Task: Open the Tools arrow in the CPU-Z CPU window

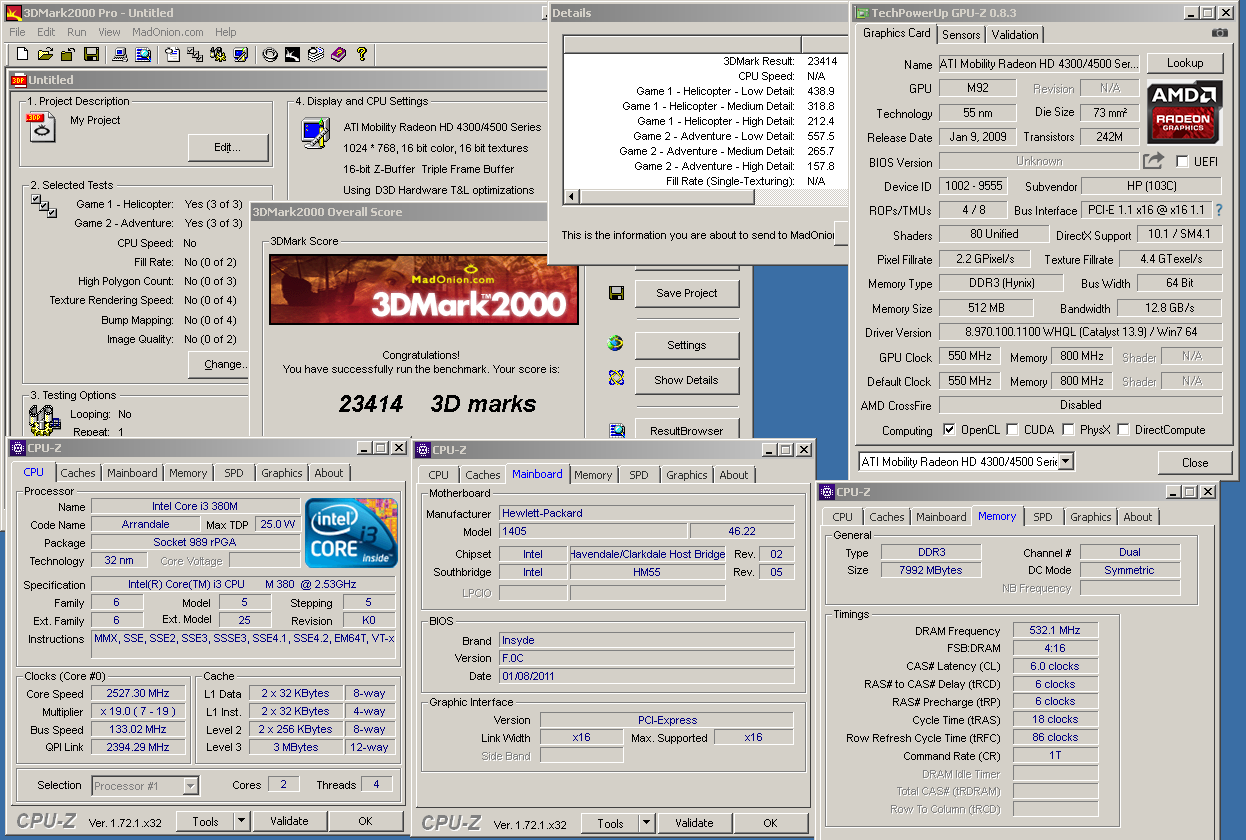Action: pos(240,821)
